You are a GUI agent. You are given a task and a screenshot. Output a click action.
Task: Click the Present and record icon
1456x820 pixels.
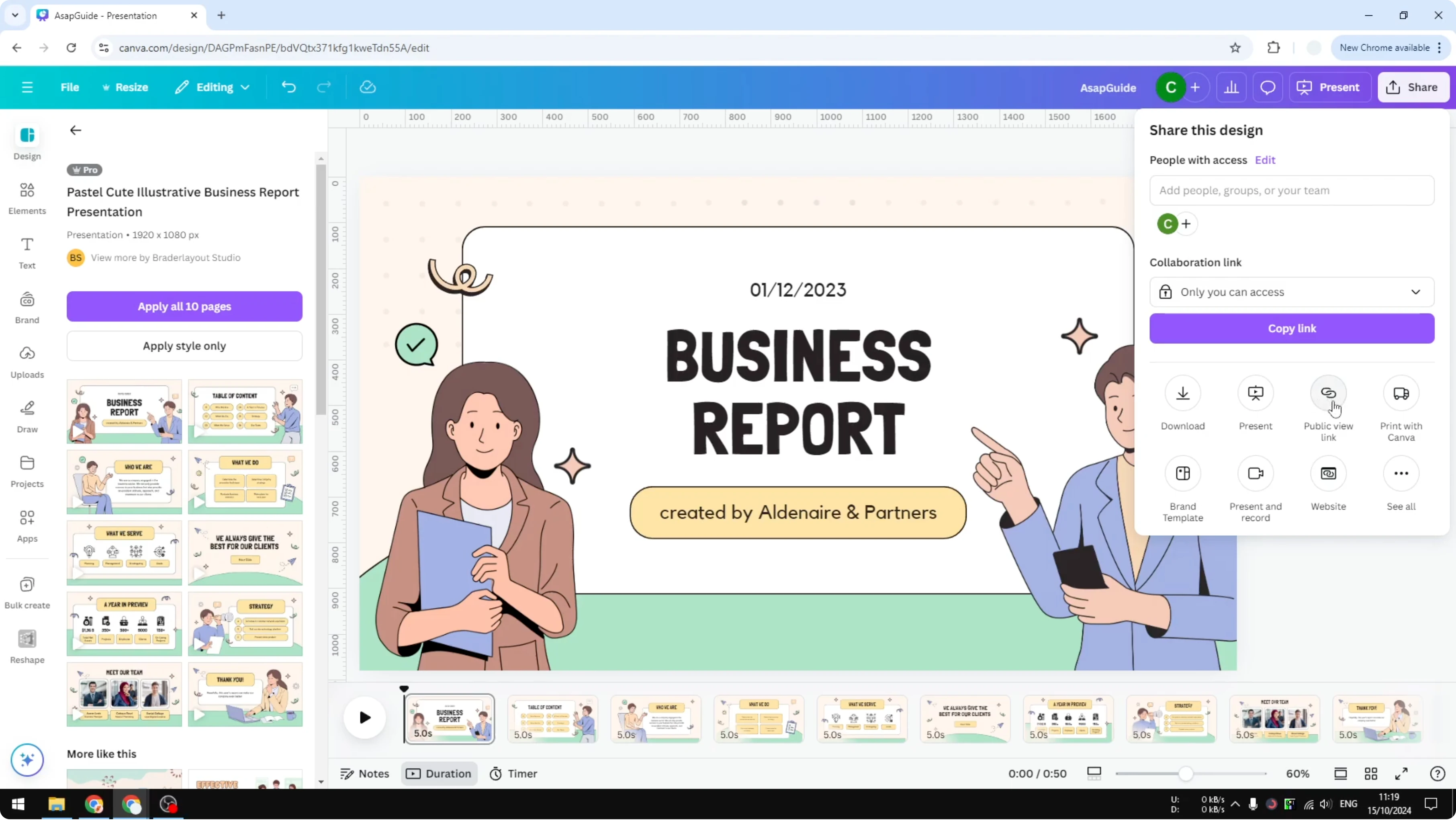click(1256, 474)
